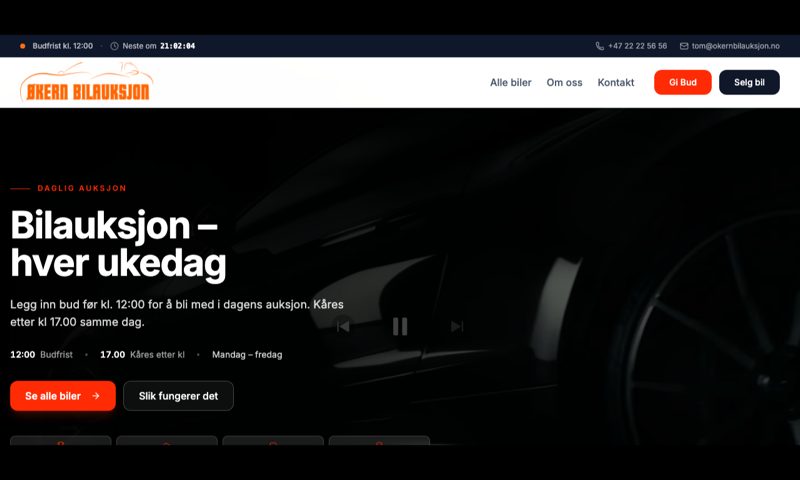Click the orange Budfrist status dot

click(x=22, y=46)
